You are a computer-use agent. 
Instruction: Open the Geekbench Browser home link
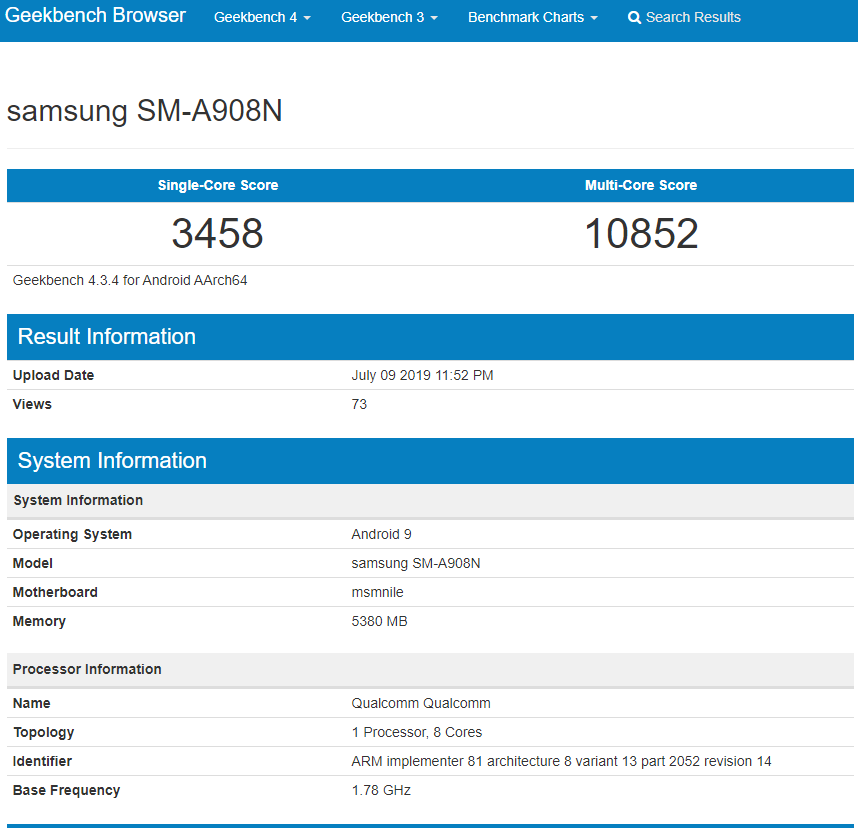pos(95,15)
